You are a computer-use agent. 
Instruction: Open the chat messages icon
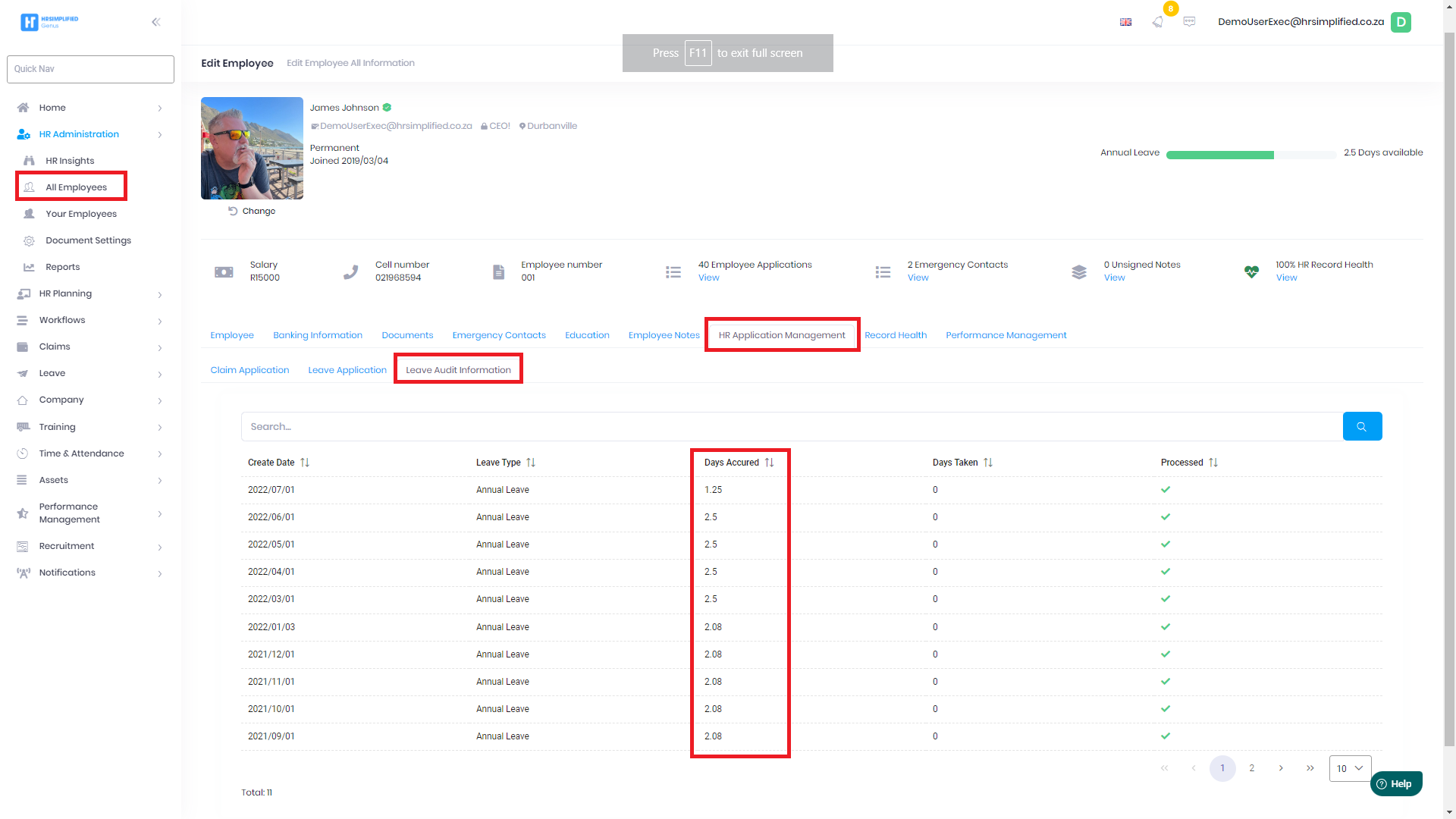(x=1189, y=22)
